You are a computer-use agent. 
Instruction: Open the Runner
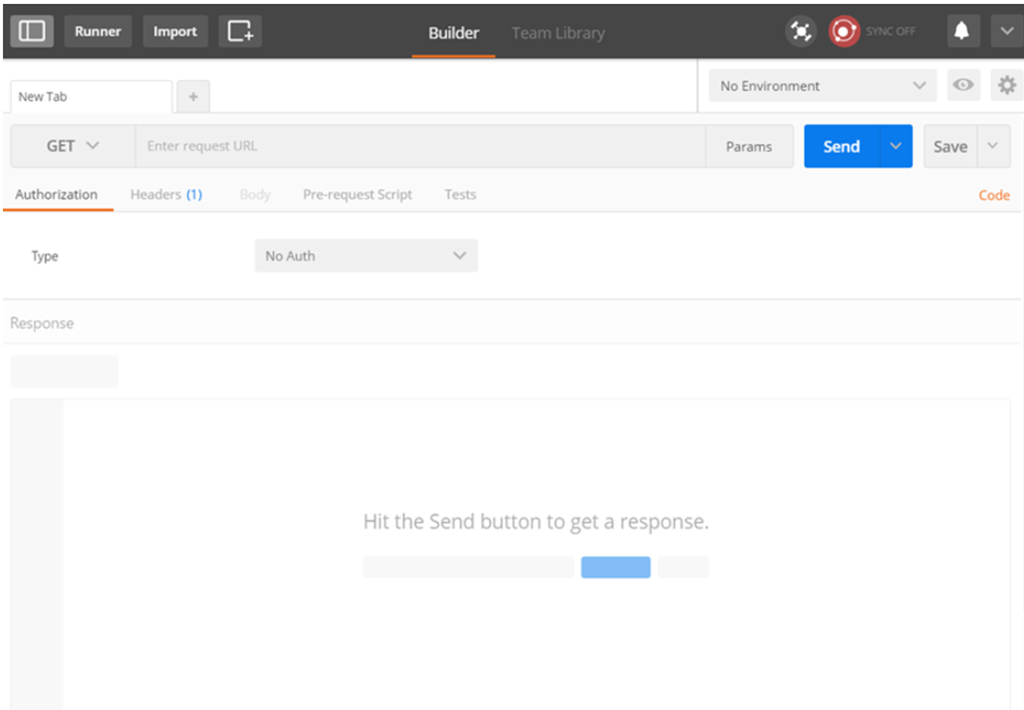point(98,31)
